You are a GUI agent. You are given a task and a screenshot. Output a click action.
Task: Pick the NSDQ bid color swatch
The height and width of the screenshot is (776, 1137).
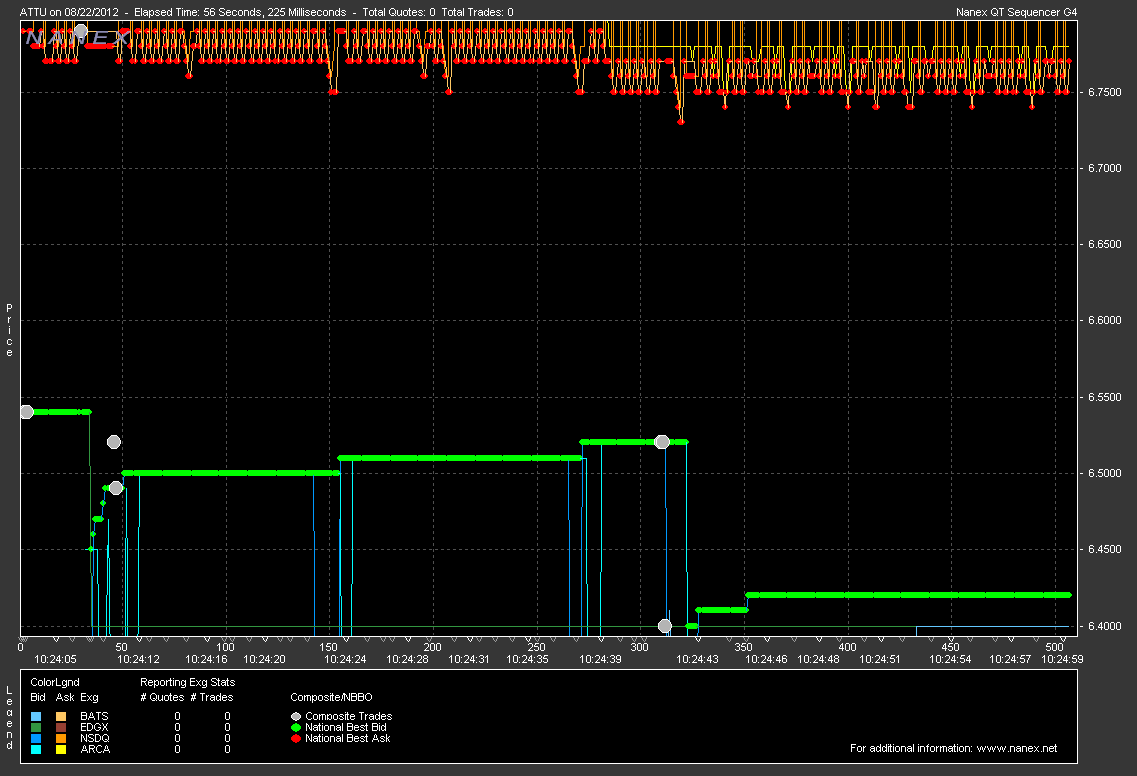[37, 738]
